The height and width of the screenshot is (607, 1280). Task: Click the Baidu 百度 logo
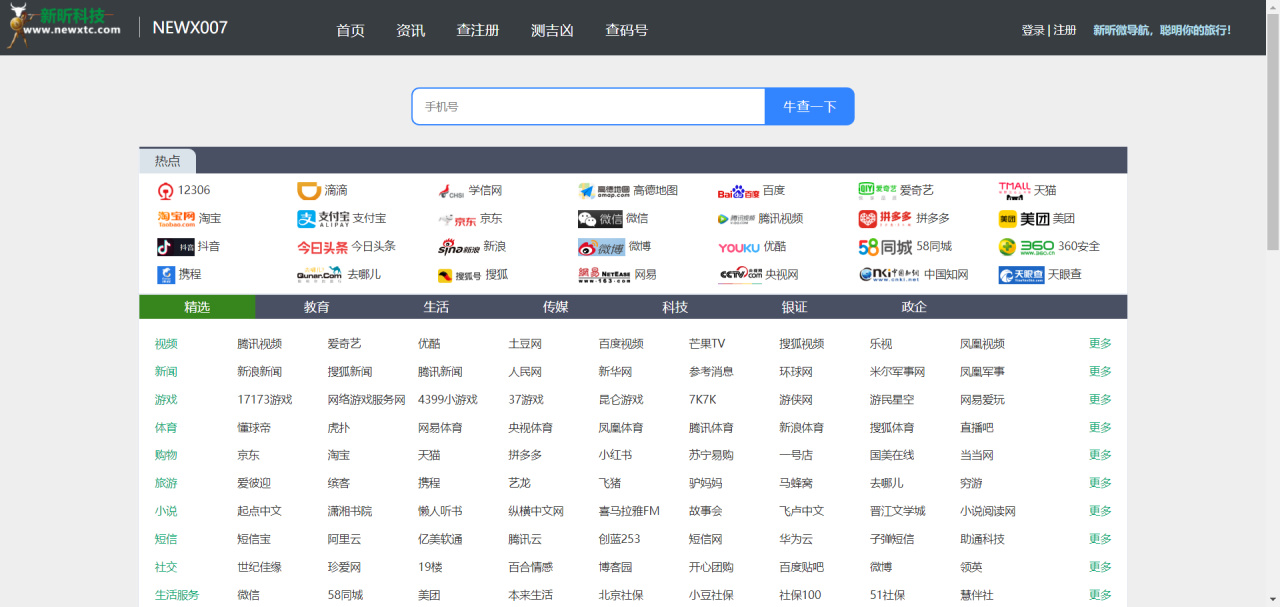[x=738, y=191]
